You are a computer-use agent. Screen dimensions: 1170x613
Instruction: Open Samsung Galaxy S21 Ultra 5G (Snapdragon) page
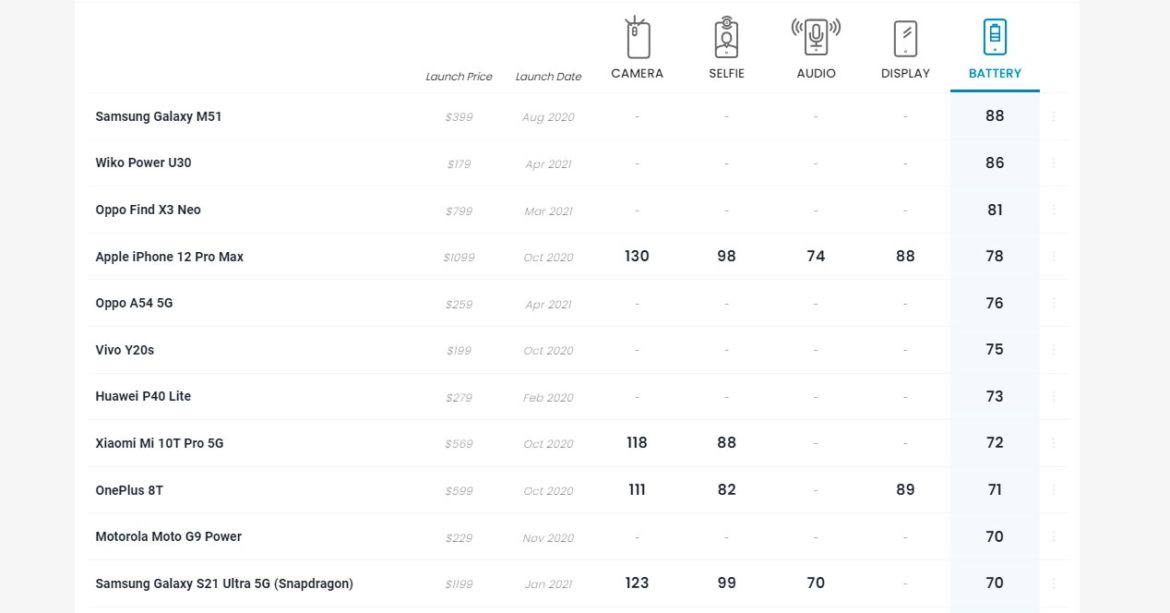pos(224,583)
